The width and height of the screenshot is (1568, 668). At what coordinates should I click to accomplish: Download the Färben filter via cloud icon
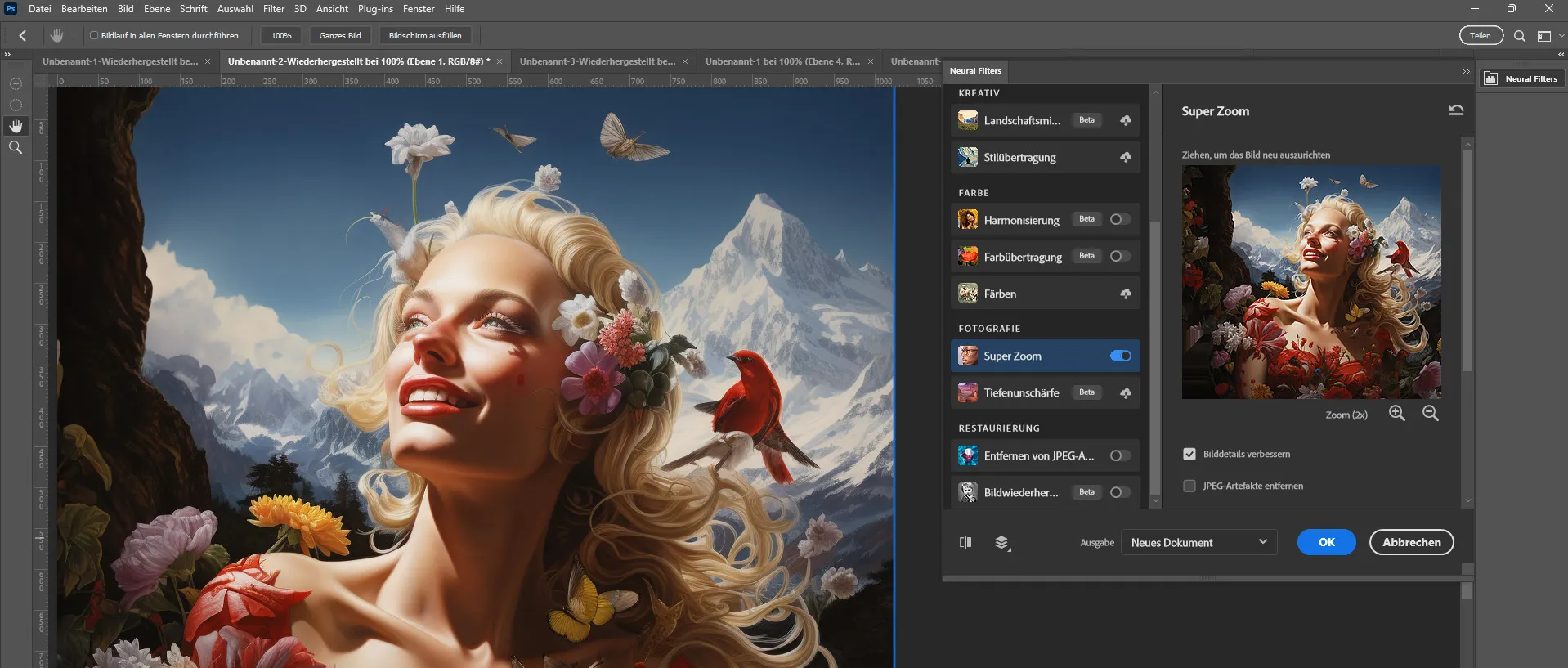(1126, 294)
